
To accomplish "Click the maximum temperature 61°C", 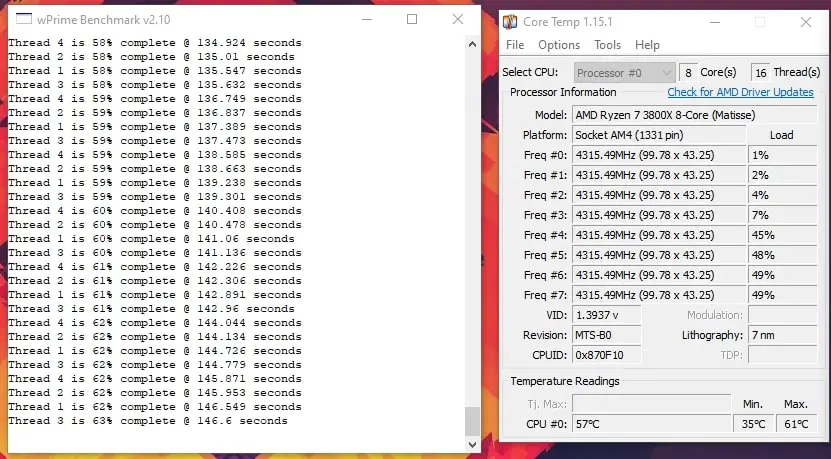I will coord(796,424).
